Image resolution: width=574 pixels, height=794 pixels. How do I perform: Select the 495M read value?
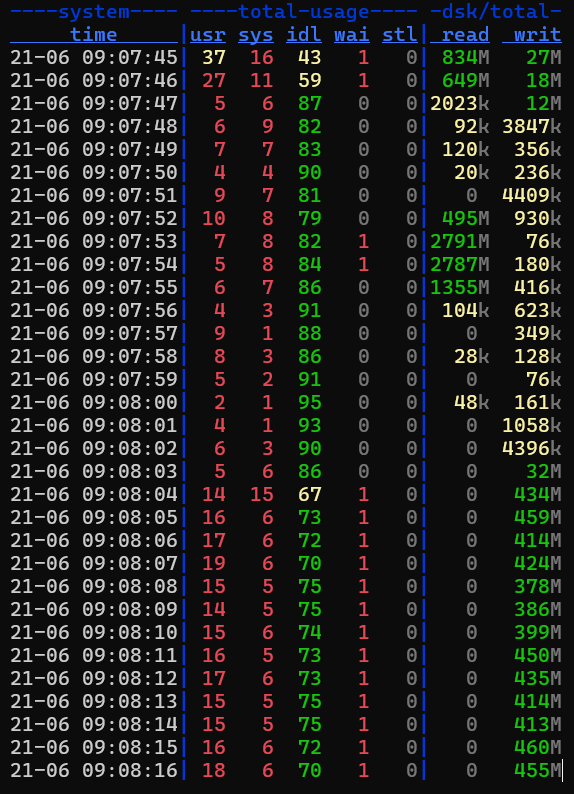click(465, 218)
